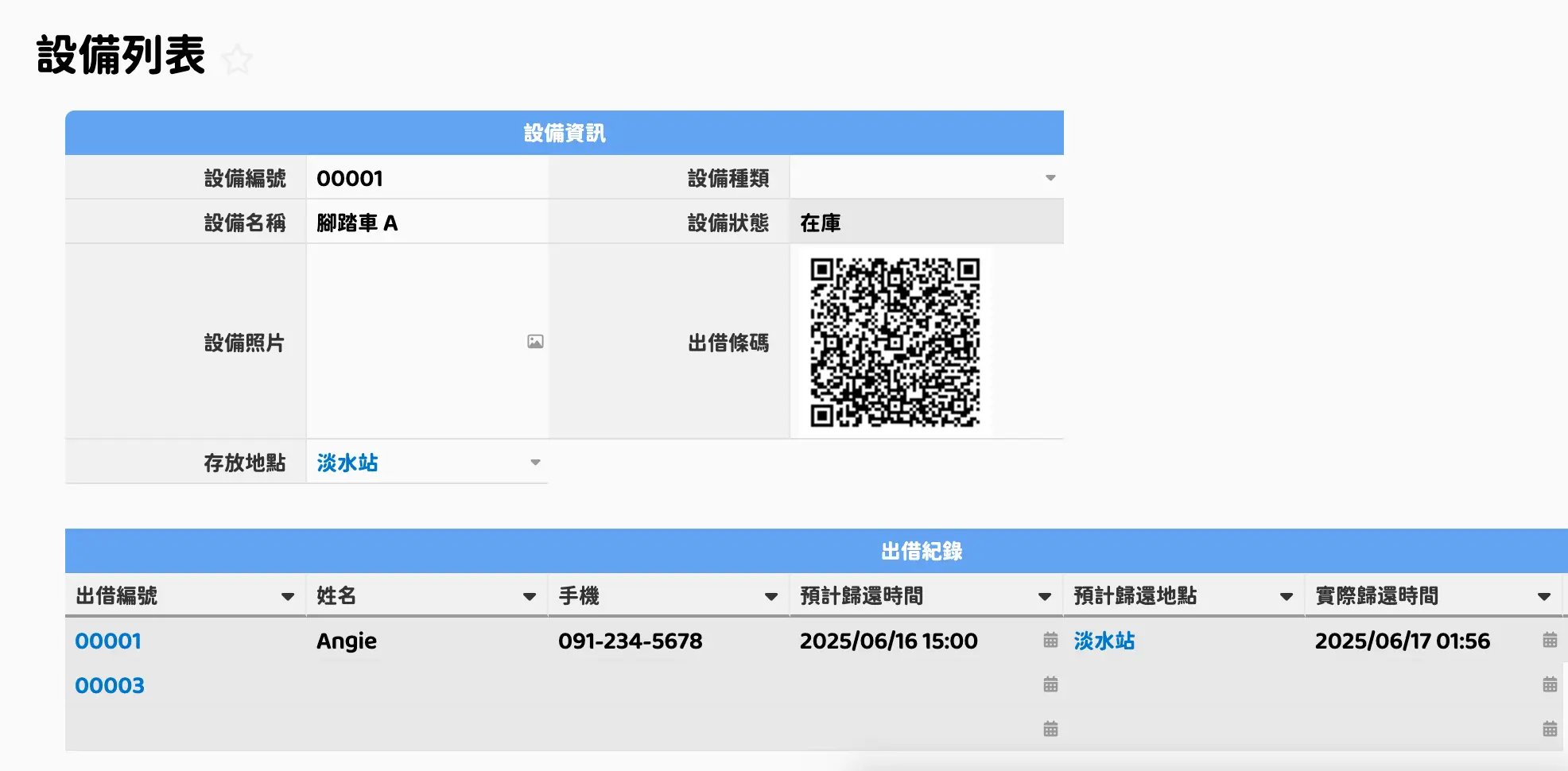Click the empty 設備照片 upload area
This screenshot has width=1568, height=771.
pos(427,341)
